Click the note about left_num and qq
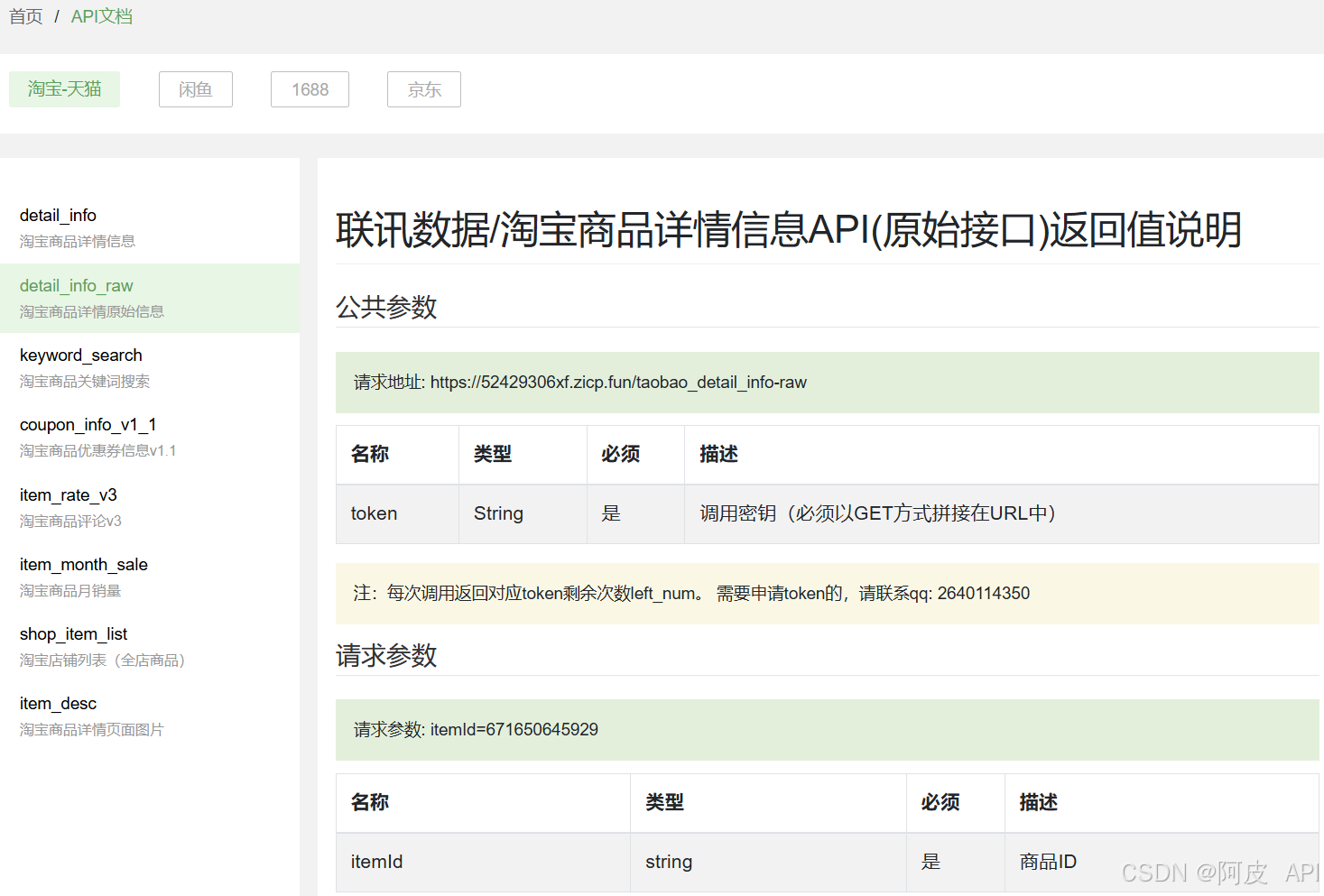This screenshot has width=1324, height=896. point(828,594)
